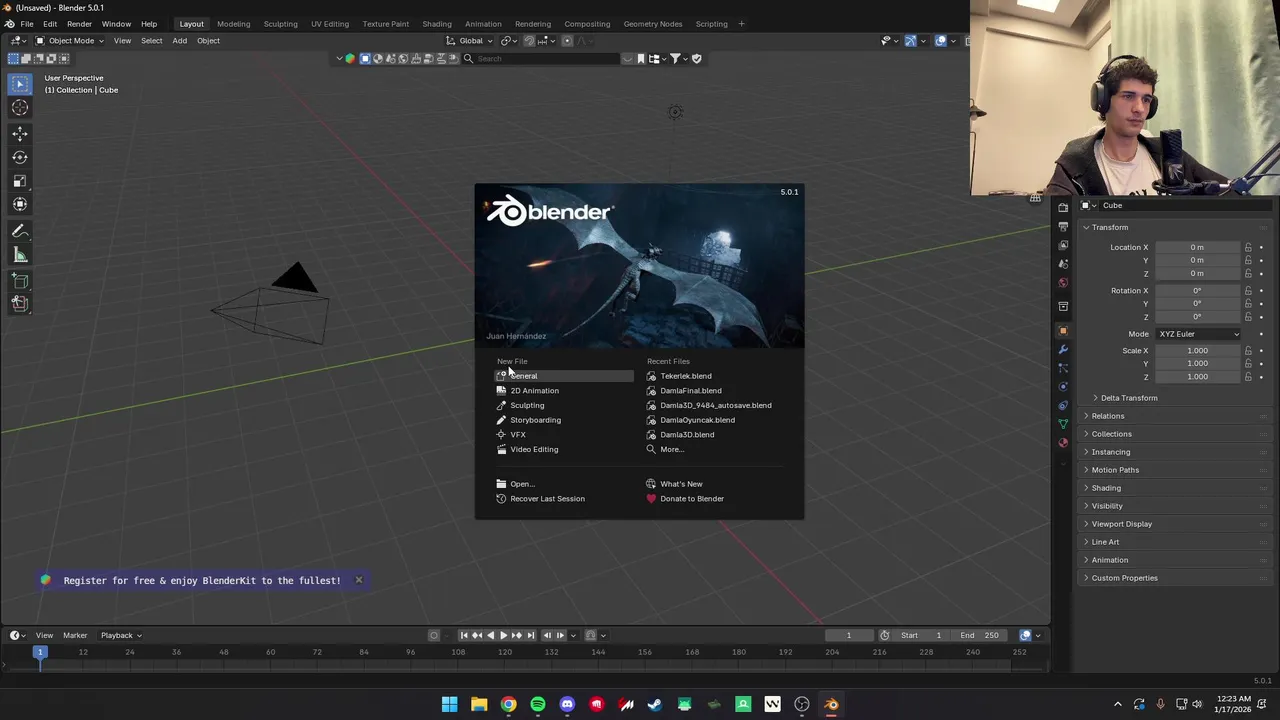
Task: Toggle proportional editing in the header
Action: [567, 41]
